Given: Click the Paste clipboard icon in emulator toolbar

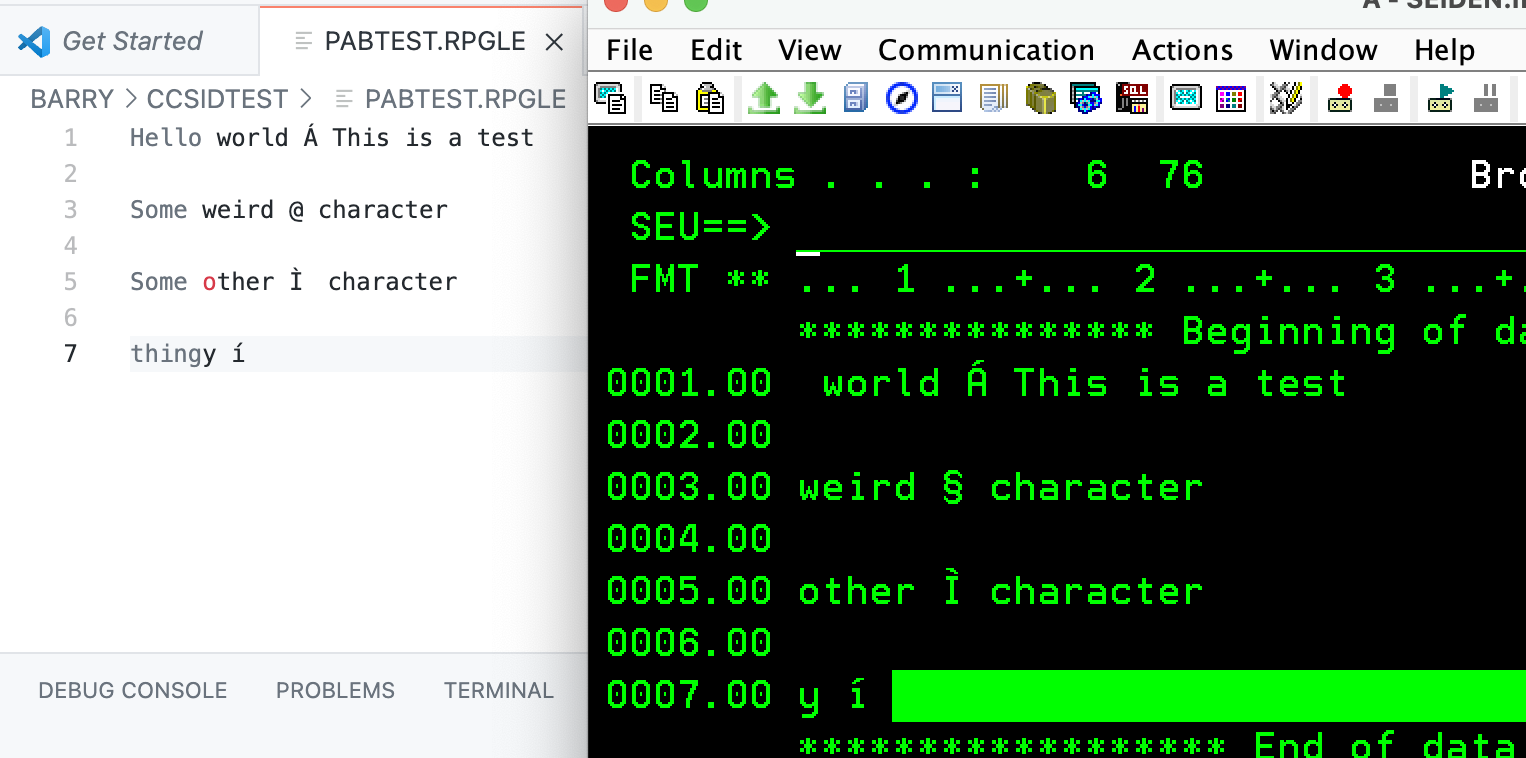Looking at the screenshot, I should 709,98.
